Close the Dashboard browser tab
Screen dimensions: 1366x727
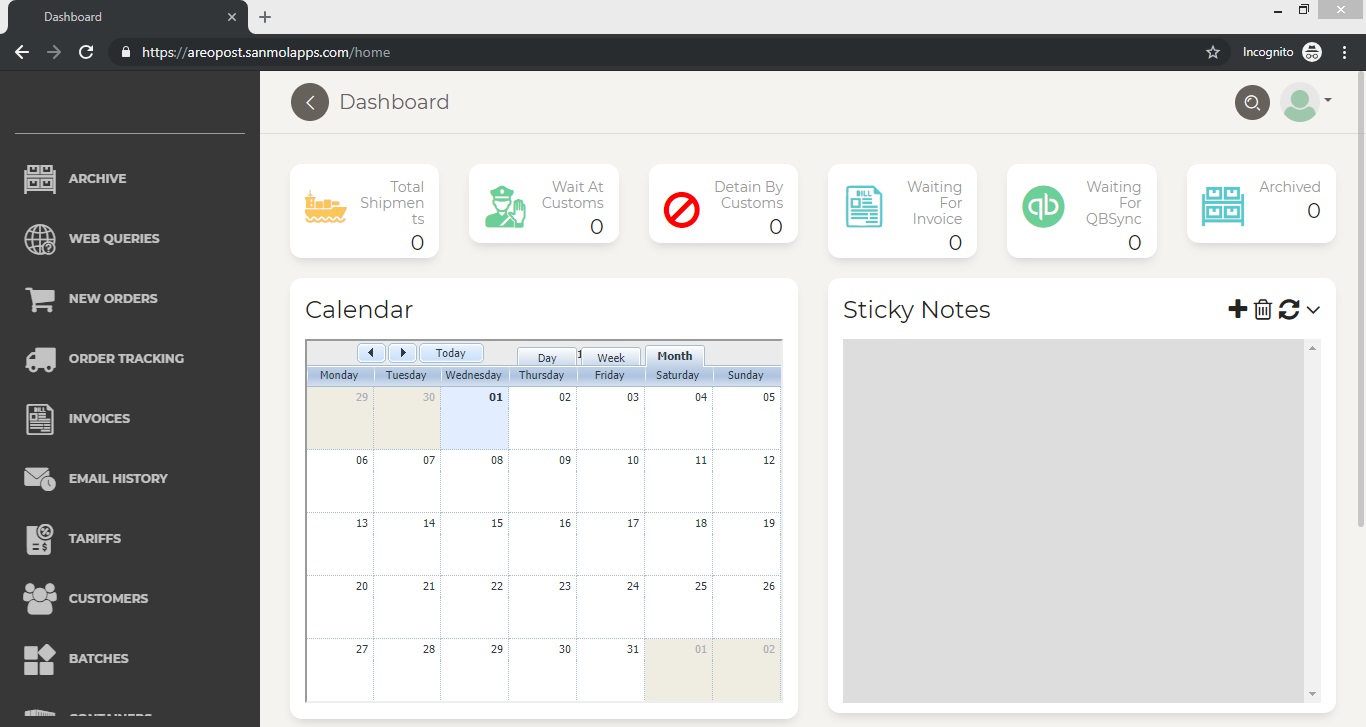pyautogui.click(x=232, y=17)
